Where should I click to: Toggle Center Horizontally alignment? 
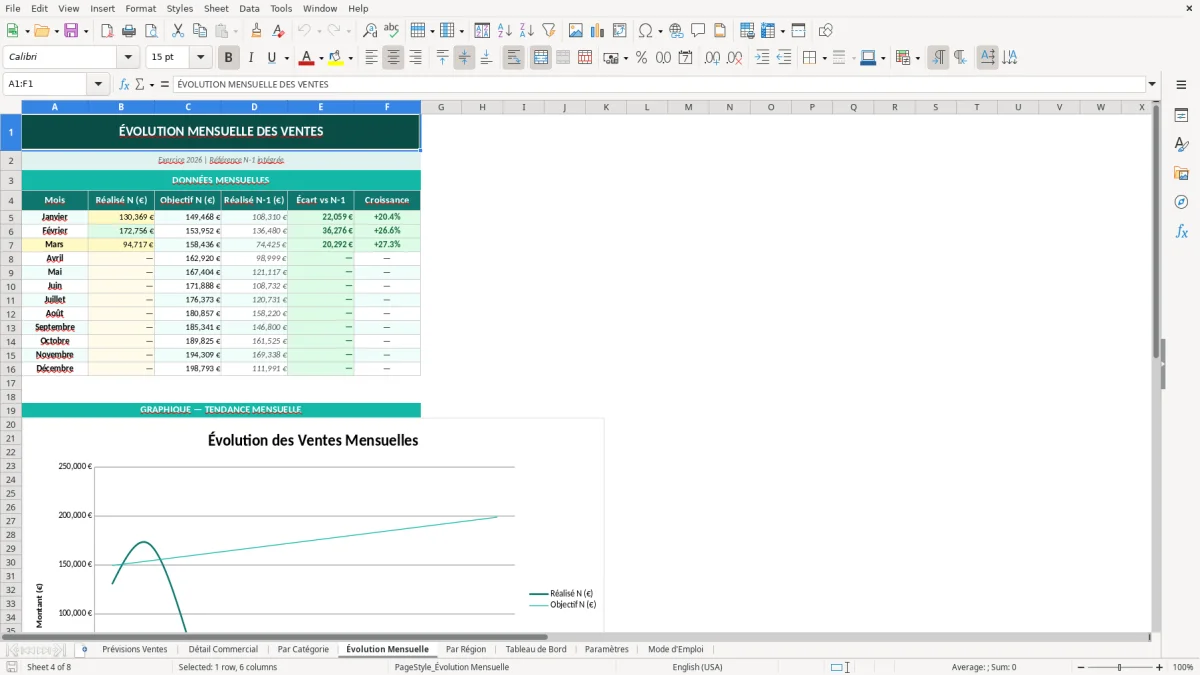(393, 58)
